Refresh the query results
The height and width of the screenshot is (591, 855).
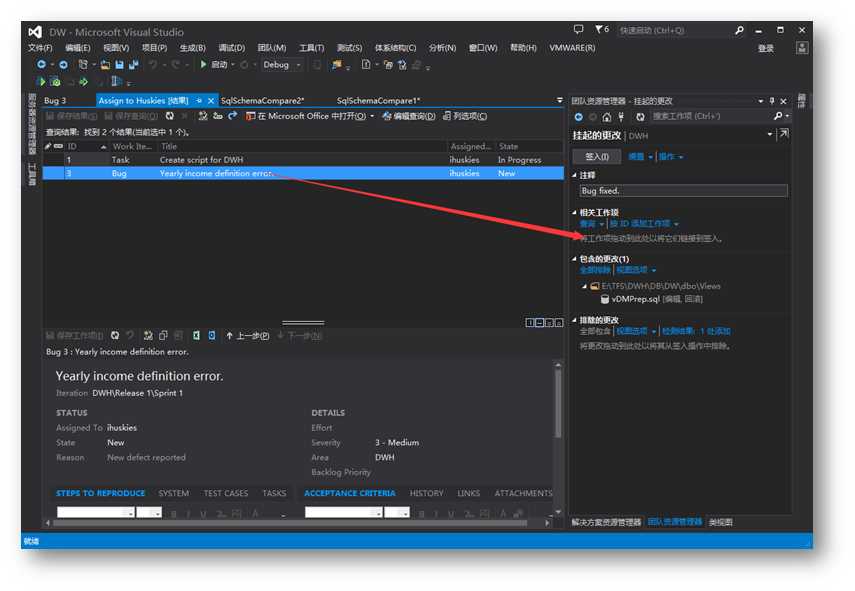170,116
